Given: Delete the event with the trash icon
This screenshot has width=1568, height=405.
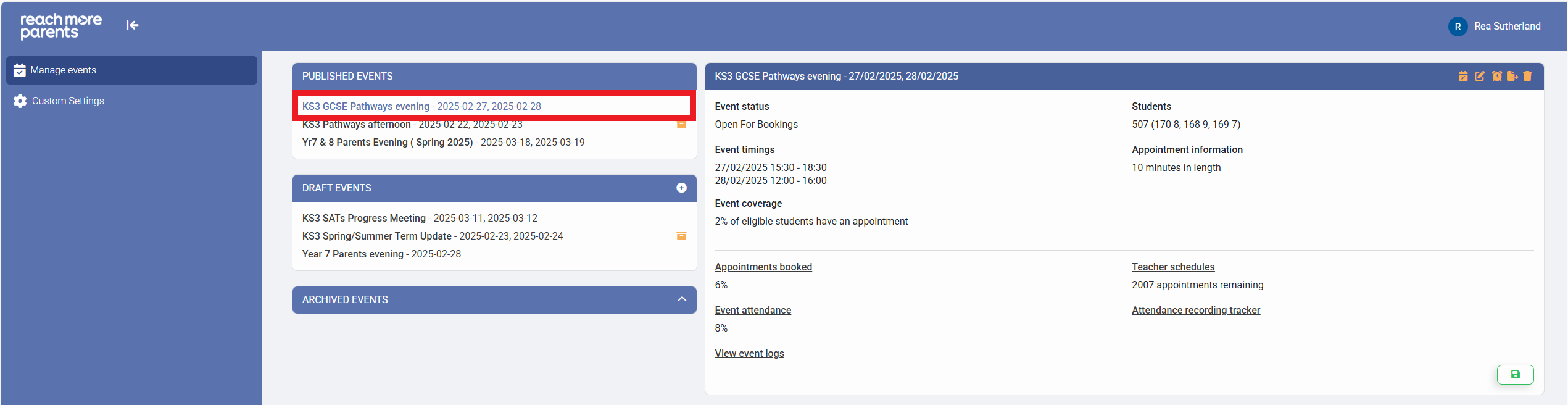Looking at the screenshot, I should 1527,76.
